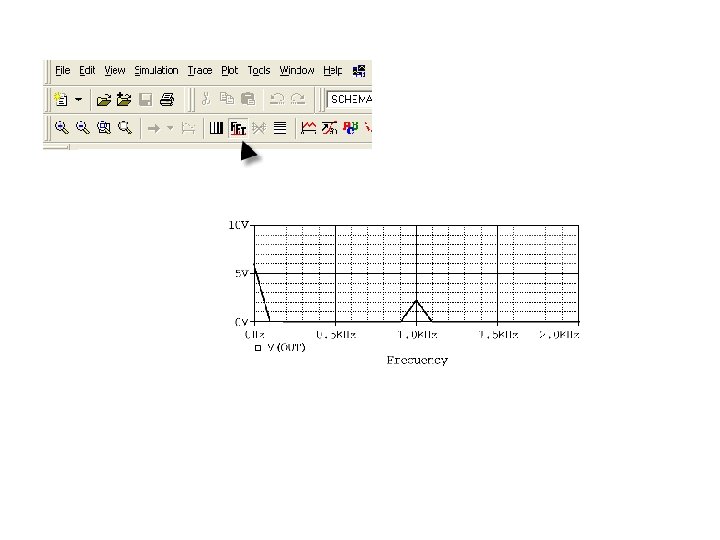This screenshot has height=540, width=720.
Task: Toggle the FFT Fourier transform button
Action: (x=238, y=128)
